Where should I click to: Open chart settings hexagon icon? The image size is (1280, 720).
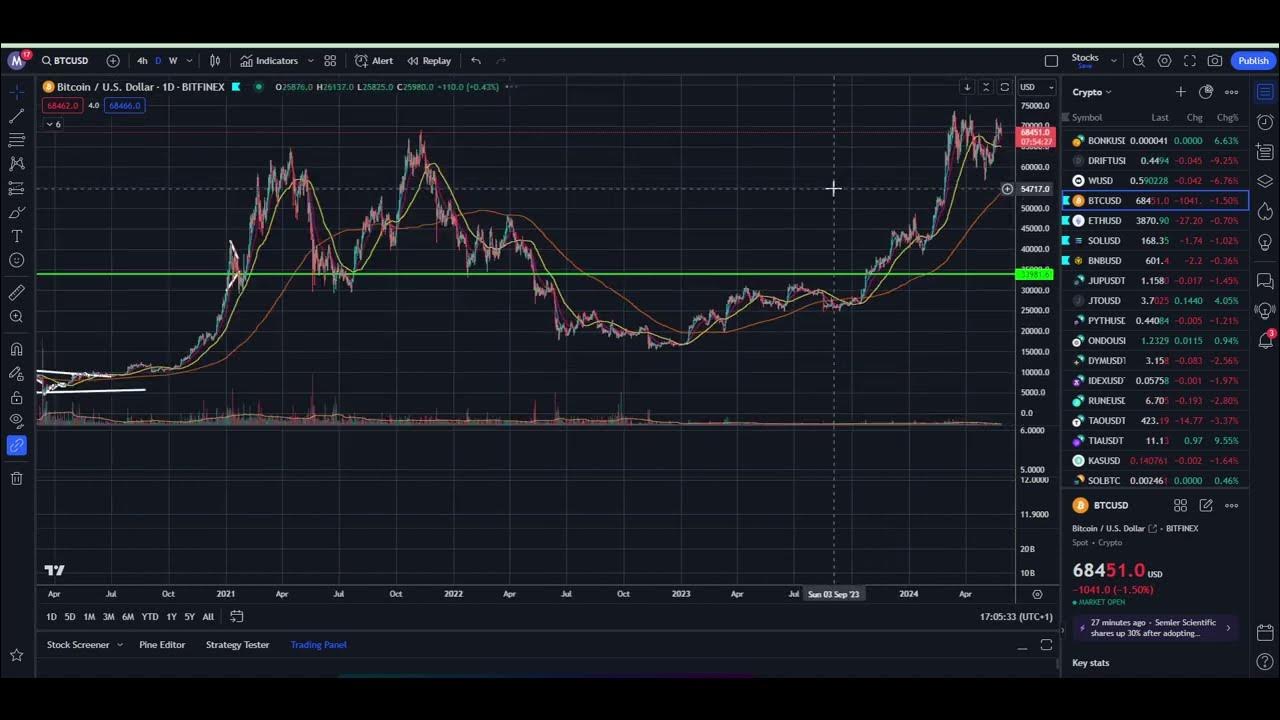[x=1164, y=61]
